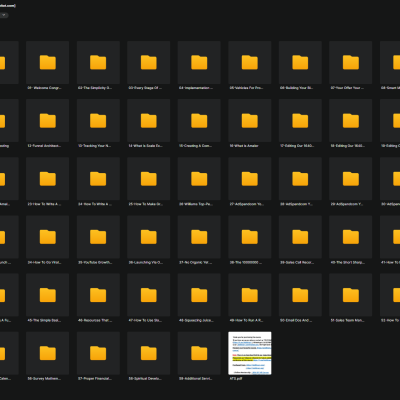Click label 37-No Organic...

(x=196, y=262)
